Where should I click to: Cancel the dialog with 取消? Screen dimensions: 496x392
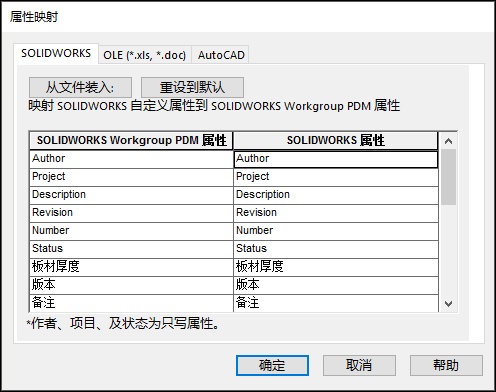(x=359, y=365)
